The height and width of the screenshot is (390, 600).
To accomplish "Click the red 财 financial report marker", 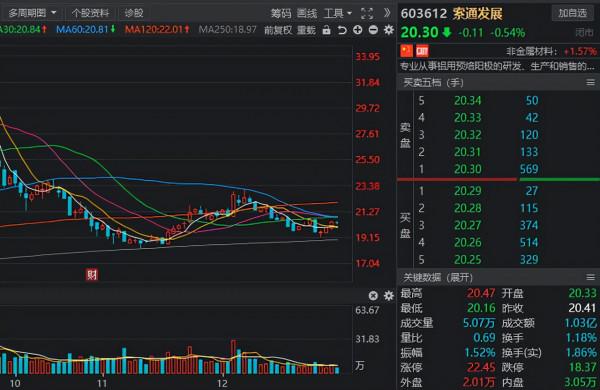I will click(91, 274).
